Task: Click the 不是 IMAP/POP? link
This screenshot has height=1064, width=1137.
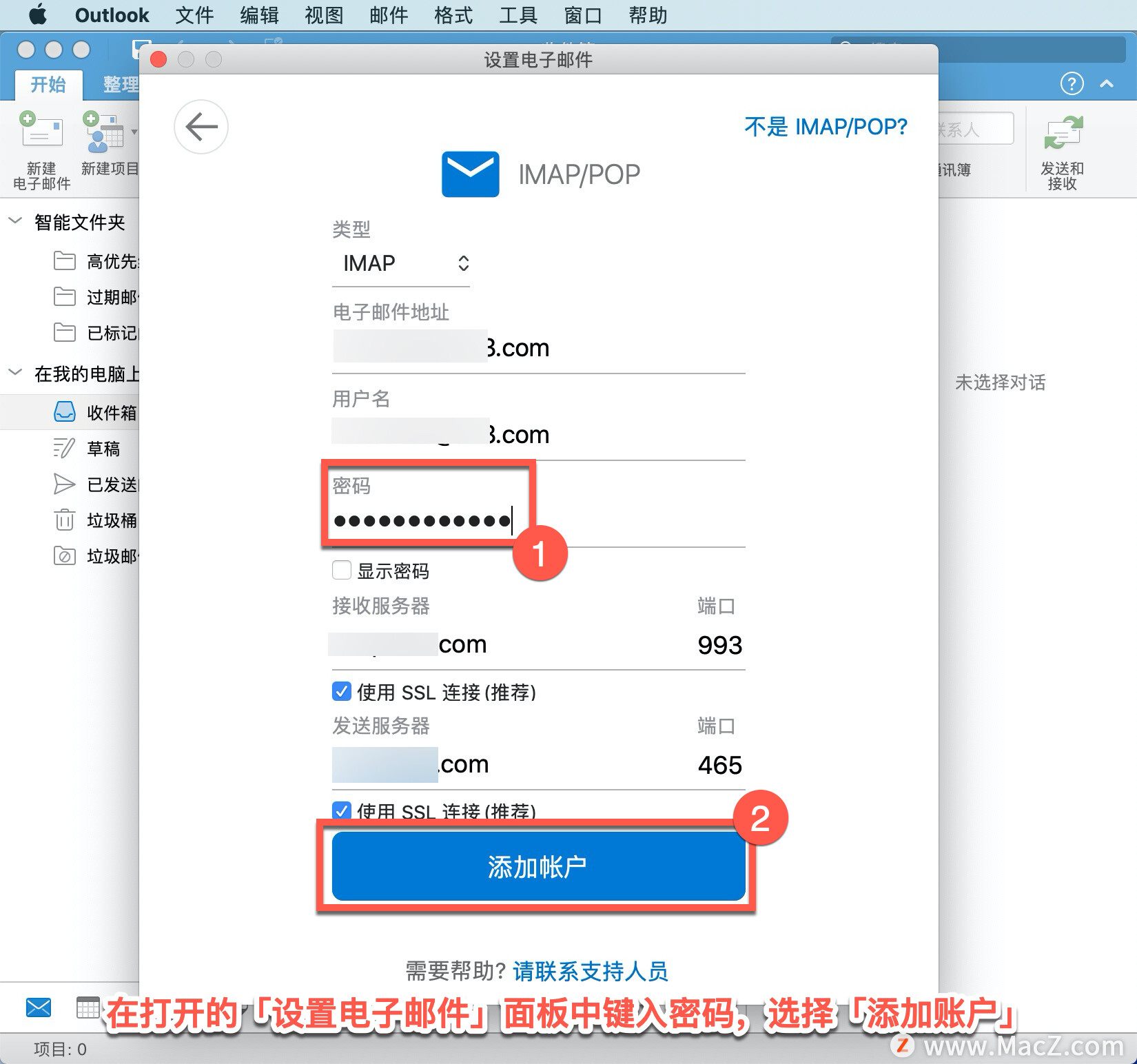Action: click(826, 127)
